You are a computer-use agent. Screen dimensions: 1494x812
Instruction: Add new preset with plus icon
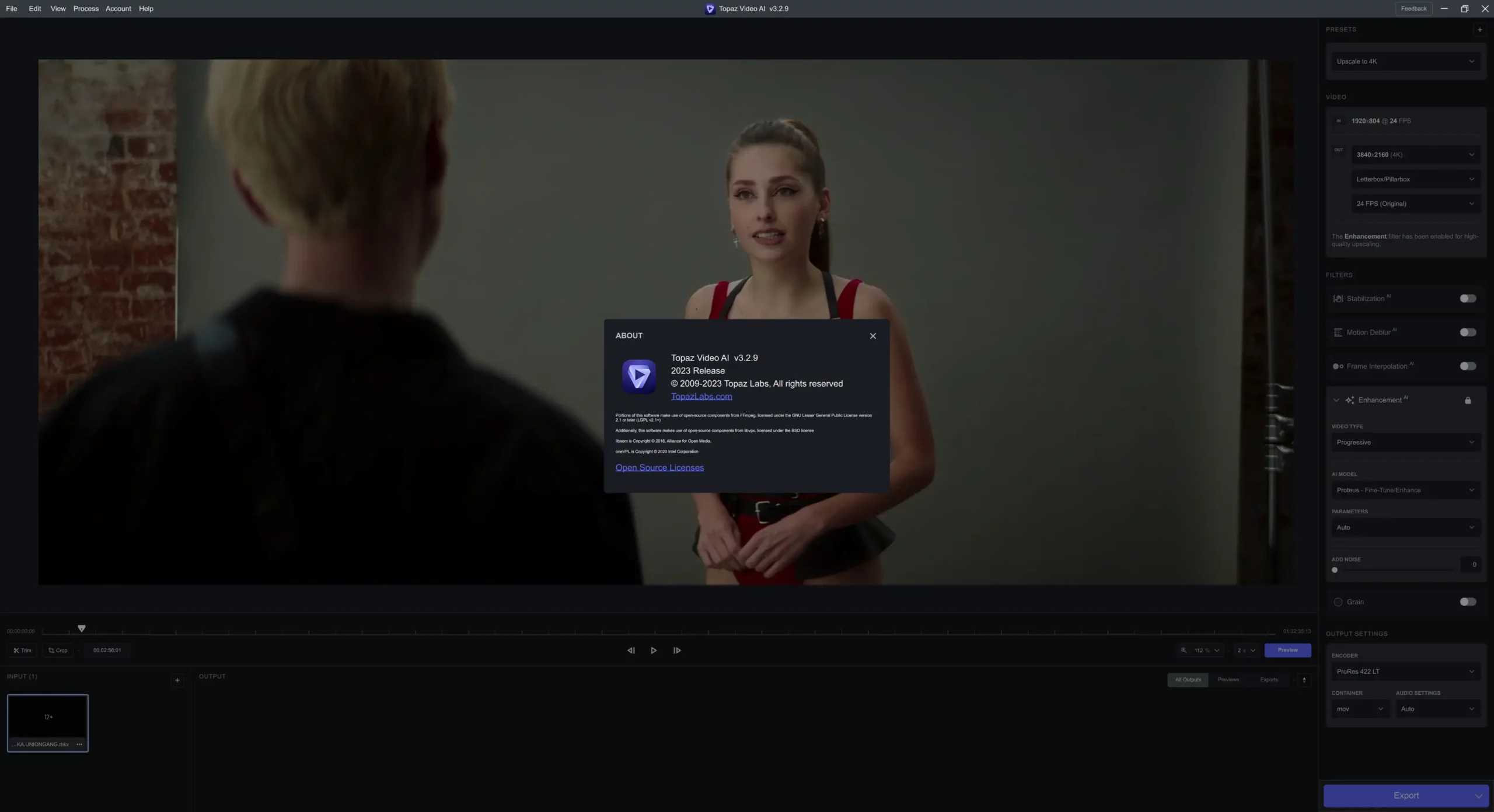1479,30
